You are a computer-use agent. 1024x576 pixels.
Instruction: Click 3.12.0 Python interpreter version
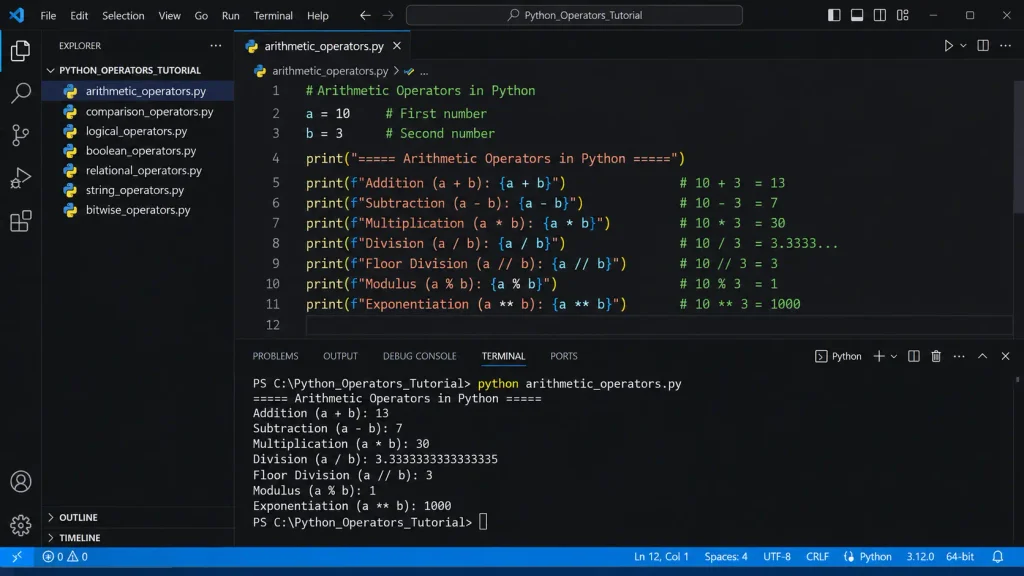920,556
